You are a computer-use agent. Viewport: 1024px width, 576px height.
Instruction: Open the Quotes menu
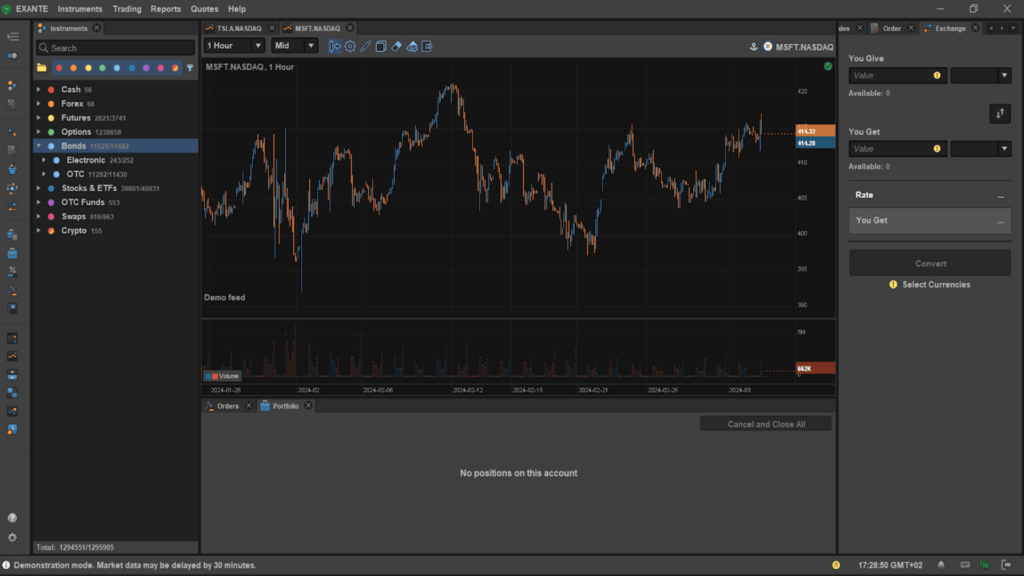tap(204, 9)
